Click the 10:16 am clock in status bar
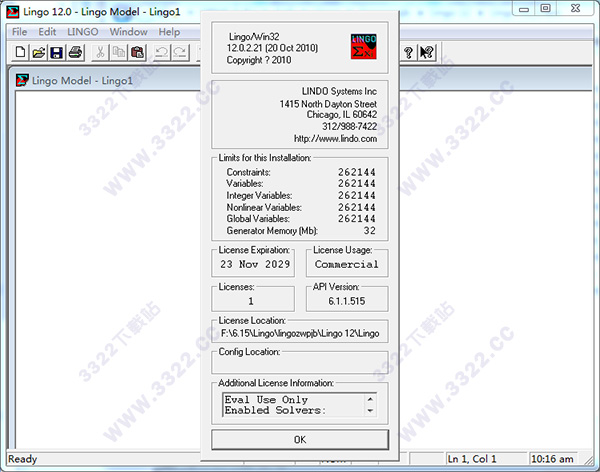 [552, 459]
